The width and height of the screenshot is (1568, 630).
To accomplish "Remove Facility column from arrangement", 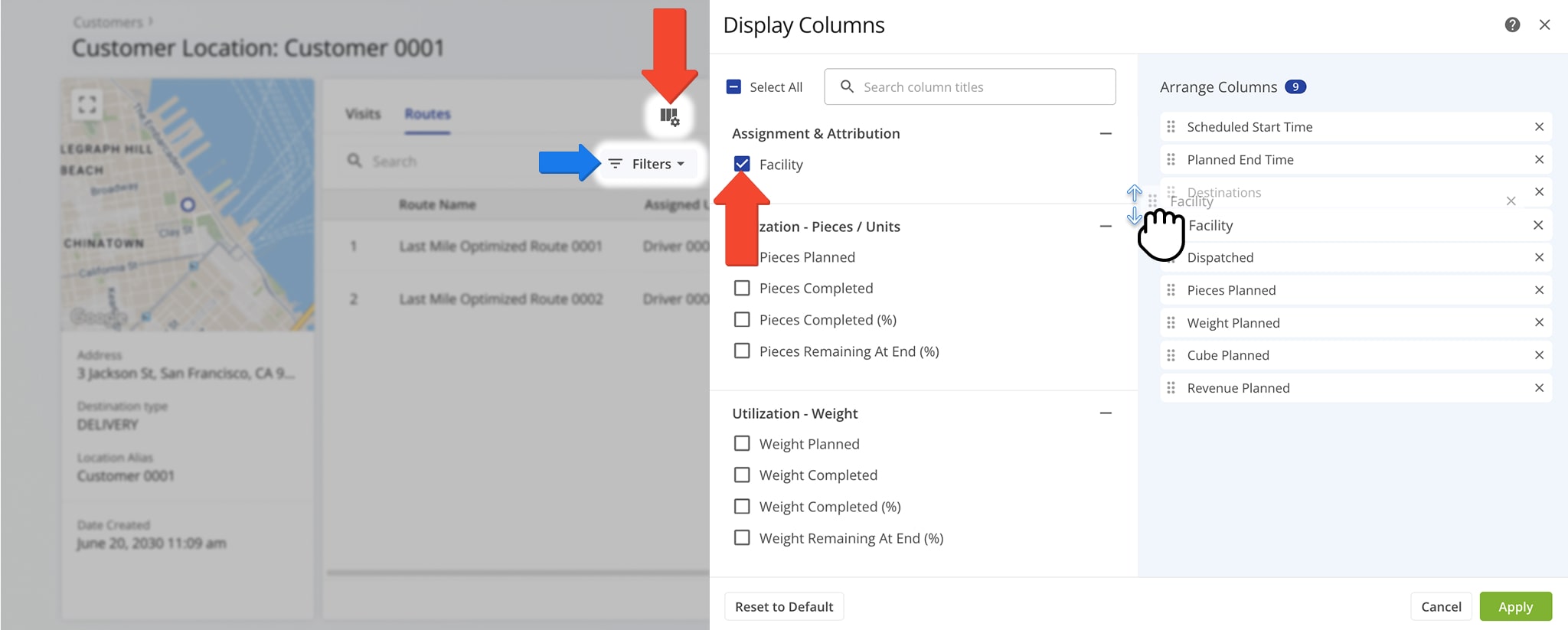I will (1539, 225).
